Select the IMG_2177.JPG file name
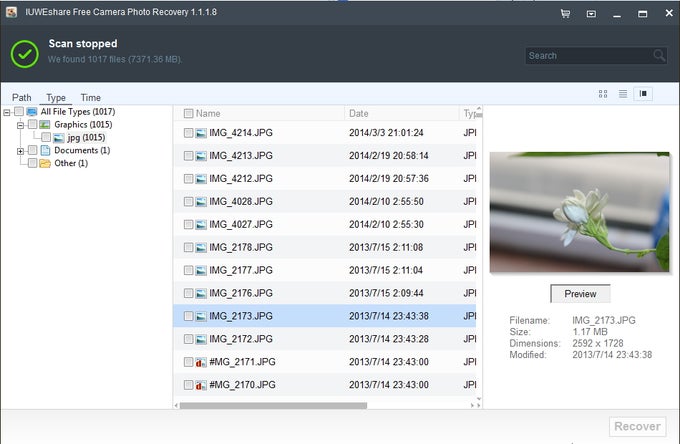The width and height of the screenshot is (680, 444). [241, 271]
